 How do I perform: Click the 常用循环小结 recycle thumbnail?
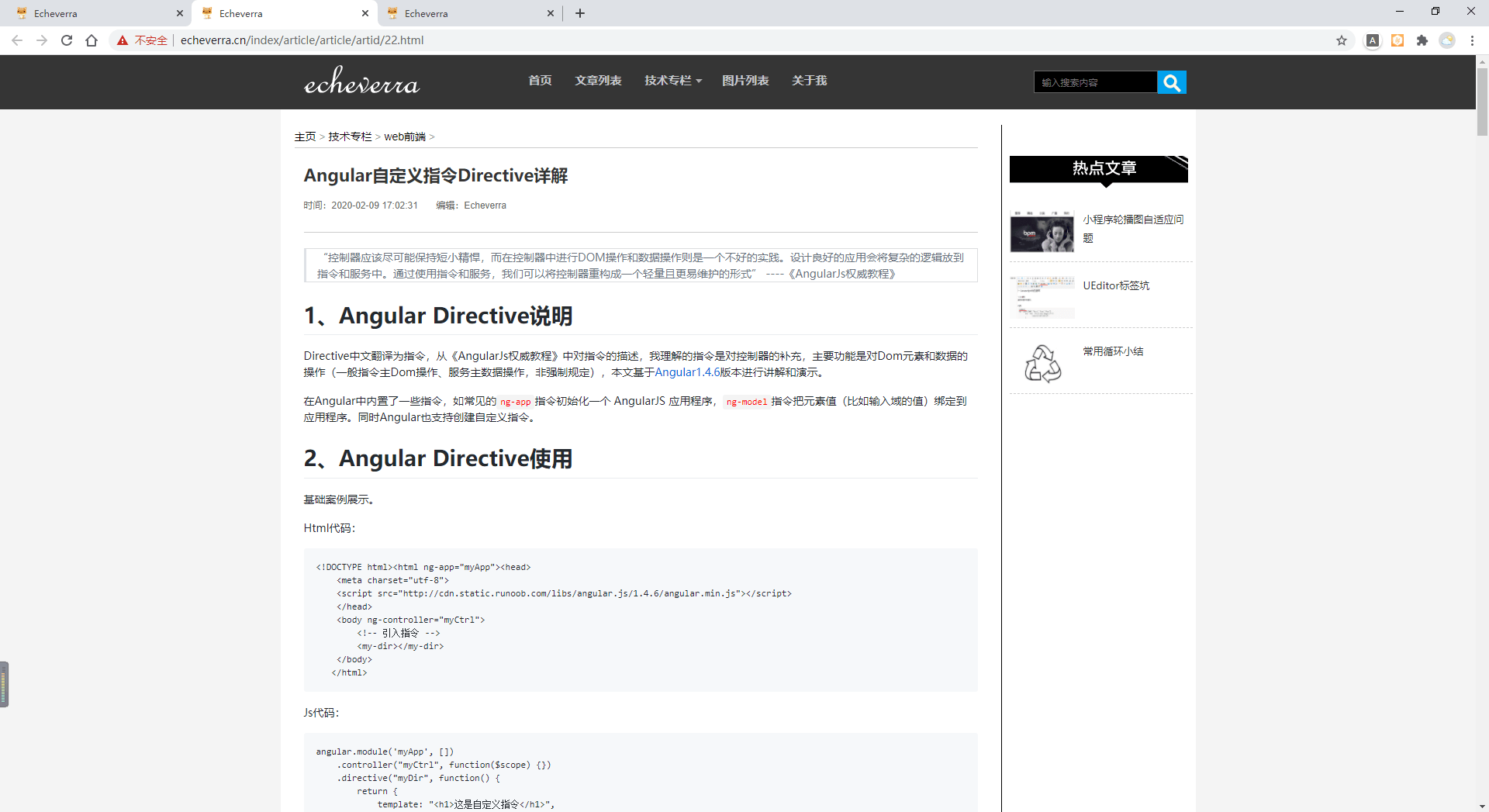pyautogui.click(x=1042, y=364)
